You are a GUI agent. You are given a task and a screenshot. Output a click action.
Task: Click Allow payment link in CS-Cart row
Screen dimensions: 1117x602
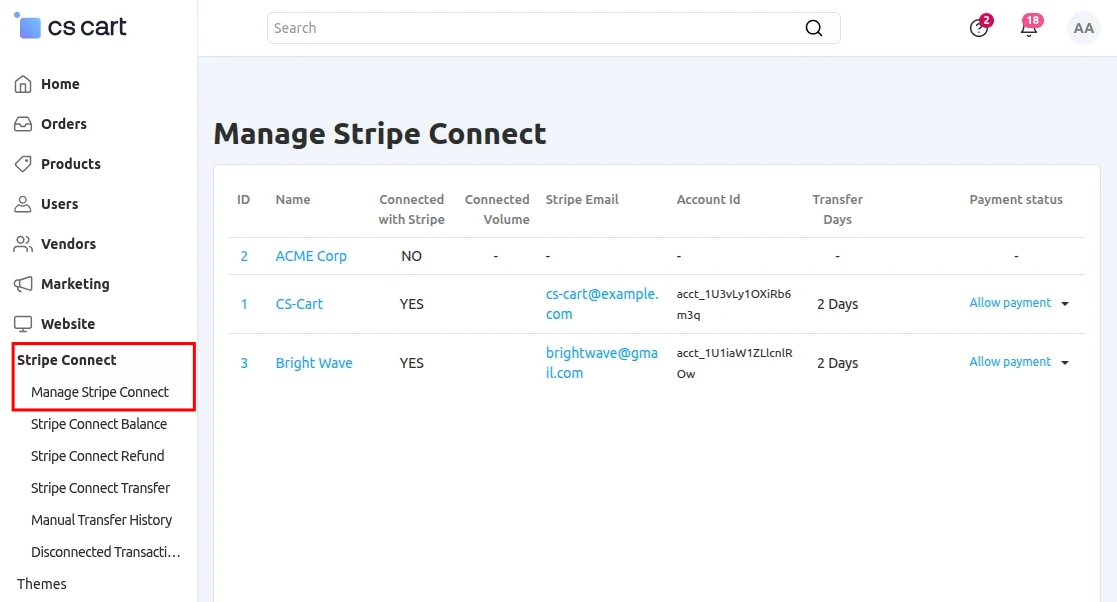click(x=1010, y=303)
